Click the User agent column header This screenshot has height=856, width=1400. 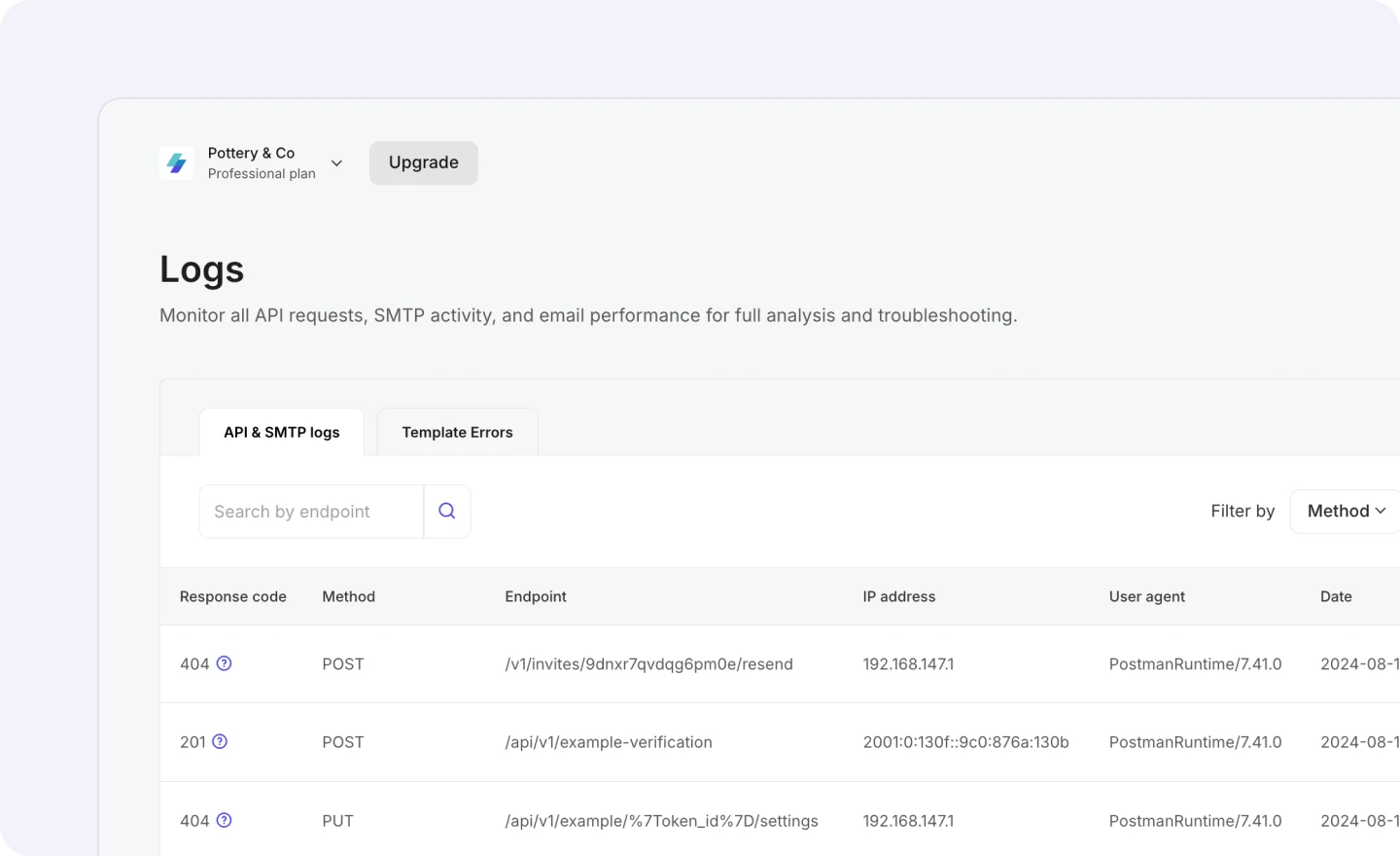(1146, 596)
